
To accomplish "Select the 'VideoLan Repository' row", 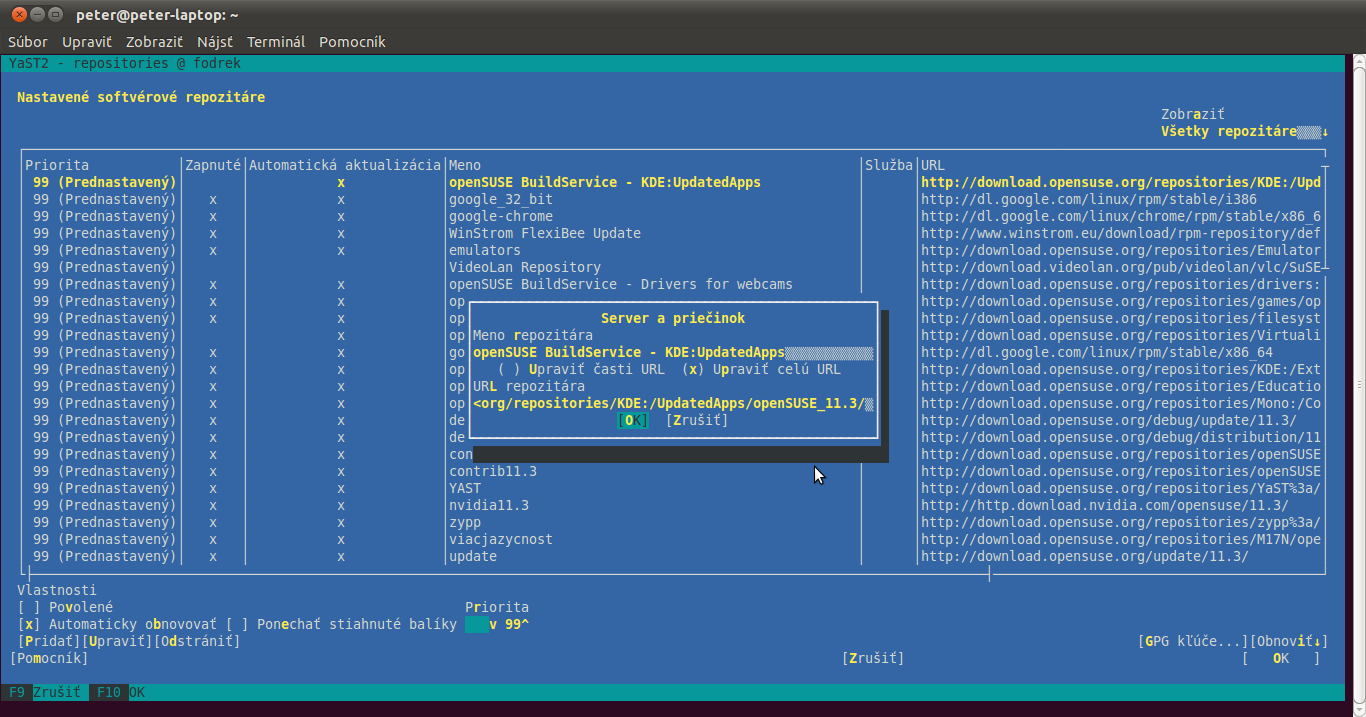I will (x=673, y=268).
